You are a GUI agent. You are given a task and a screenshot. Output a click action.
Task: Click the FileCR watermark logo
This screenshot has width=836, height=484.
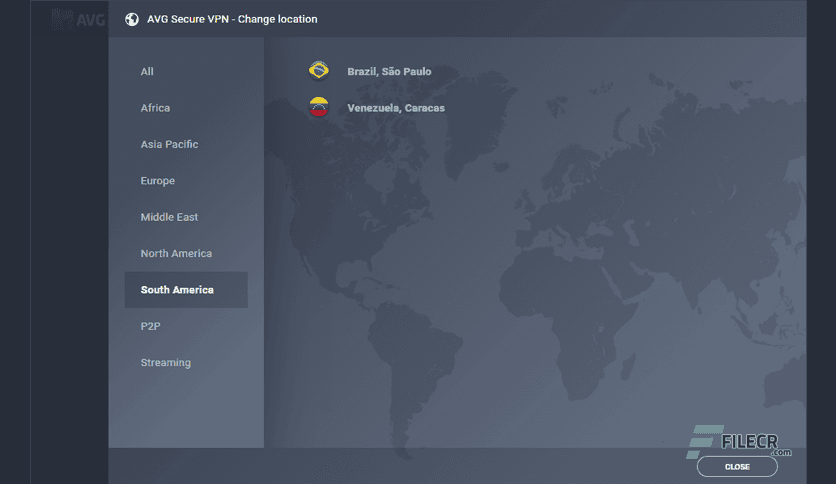[738, 441]
